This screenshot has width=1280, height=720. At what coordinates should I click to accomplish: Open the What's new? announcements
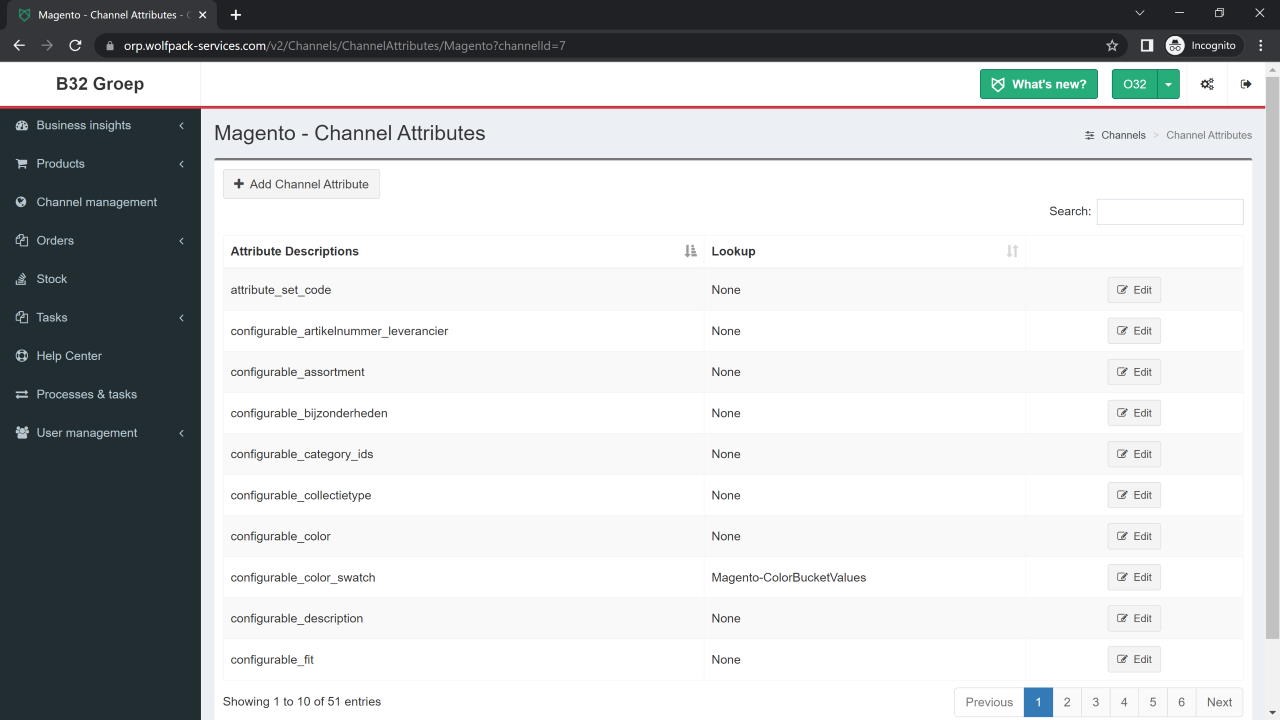point(1038,84)
